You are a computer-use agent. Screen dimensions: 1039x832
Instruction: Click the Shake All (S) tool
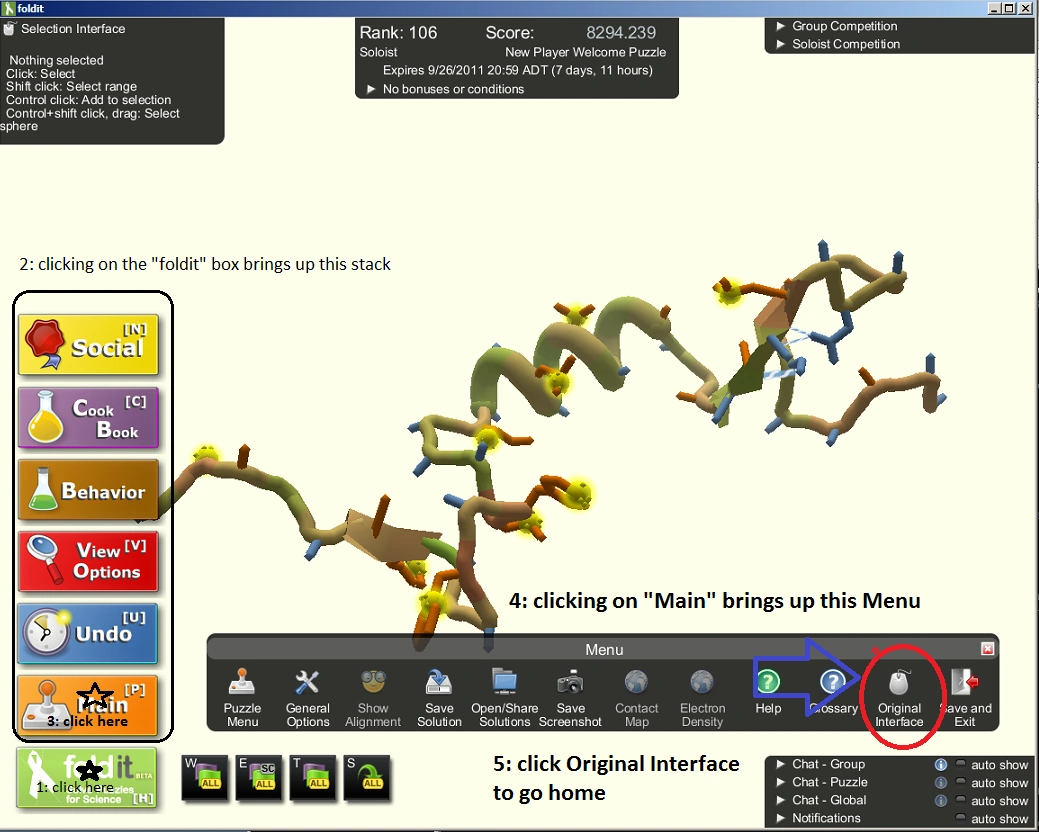[367, 777]
